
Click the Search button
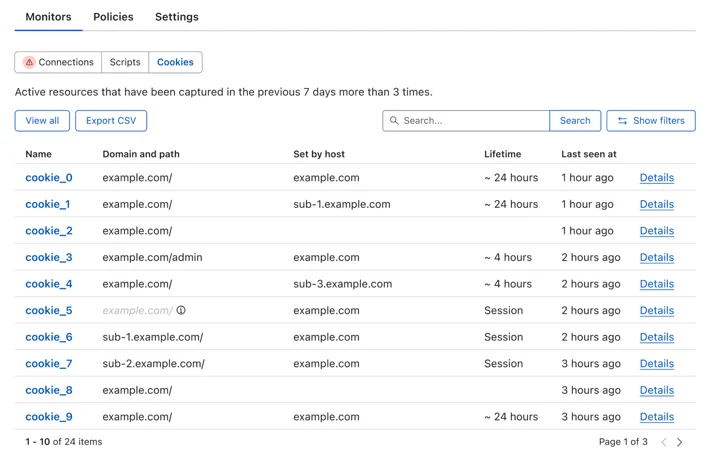(x=575, y=121)
